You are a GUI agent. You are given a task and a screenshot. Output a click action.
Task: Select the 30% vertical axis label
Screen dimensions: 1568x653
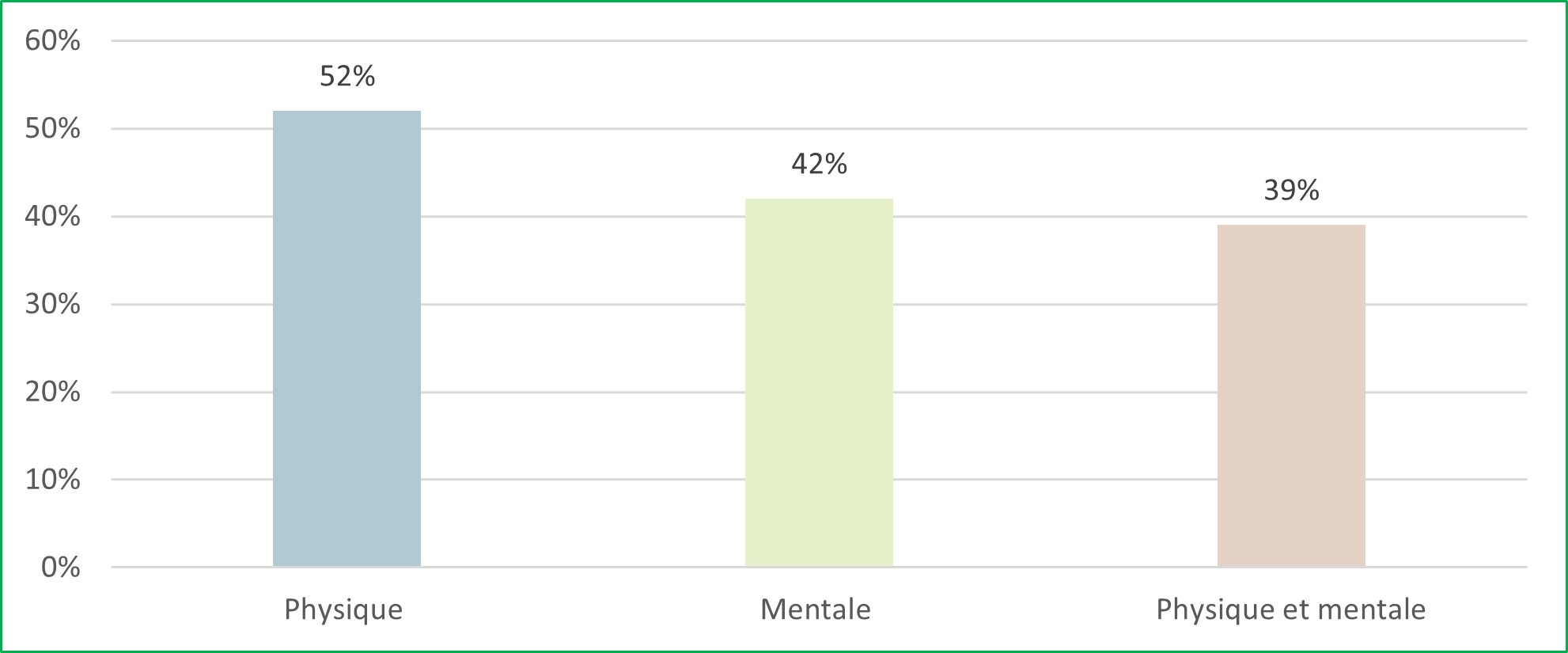[52, 304]
